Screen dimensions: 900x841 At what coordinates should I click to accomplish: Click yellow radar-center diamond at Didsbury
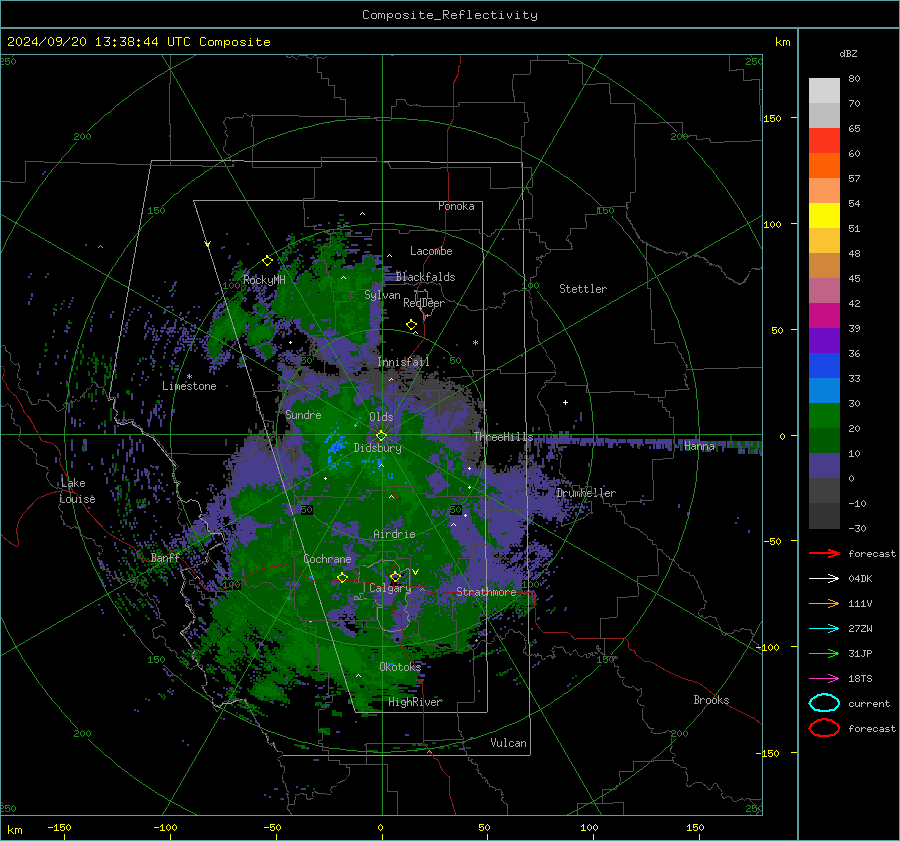pos(381,436)
